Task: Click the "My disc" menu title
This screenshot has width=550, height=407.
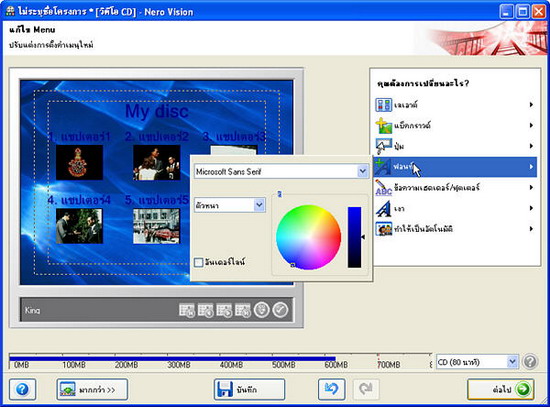Action: click(x=157, y=111)
